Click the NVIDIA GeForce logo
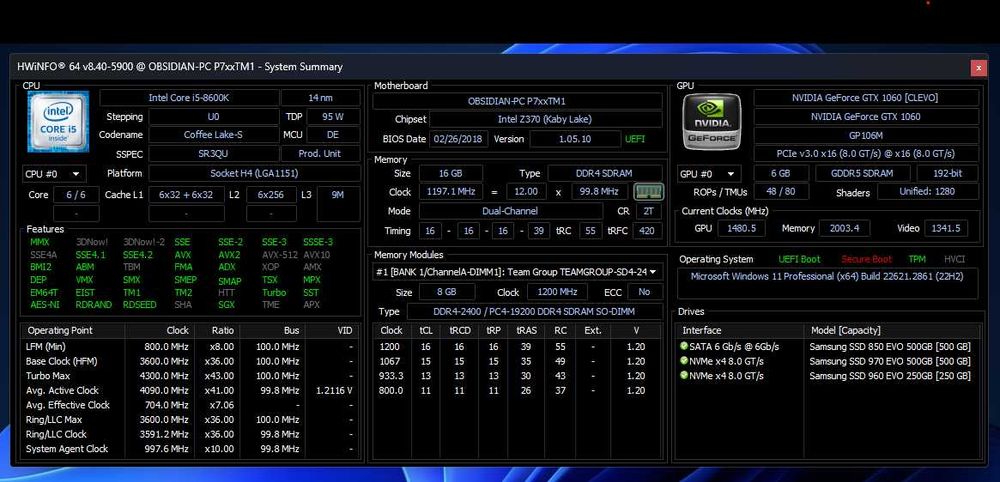 (712, 122)
